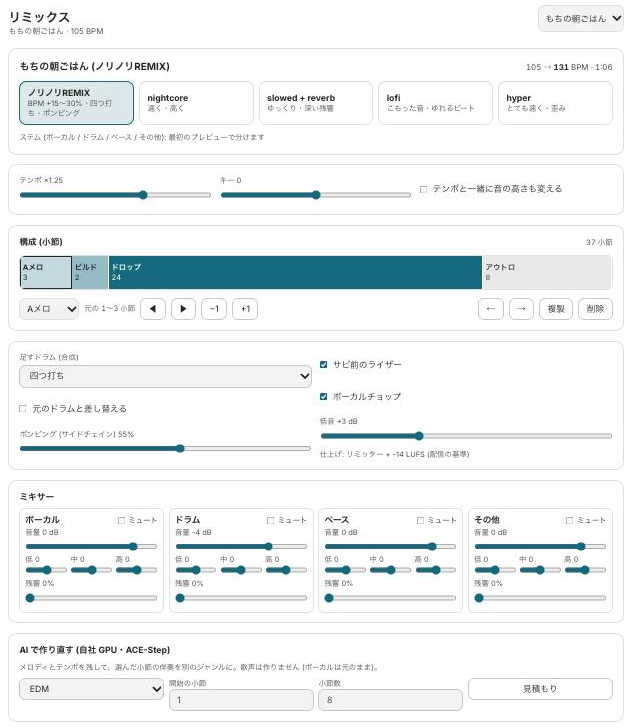Toggle サビ前のライザー checkbox
The height and width of the screenshot is (728, 633).
324,364
